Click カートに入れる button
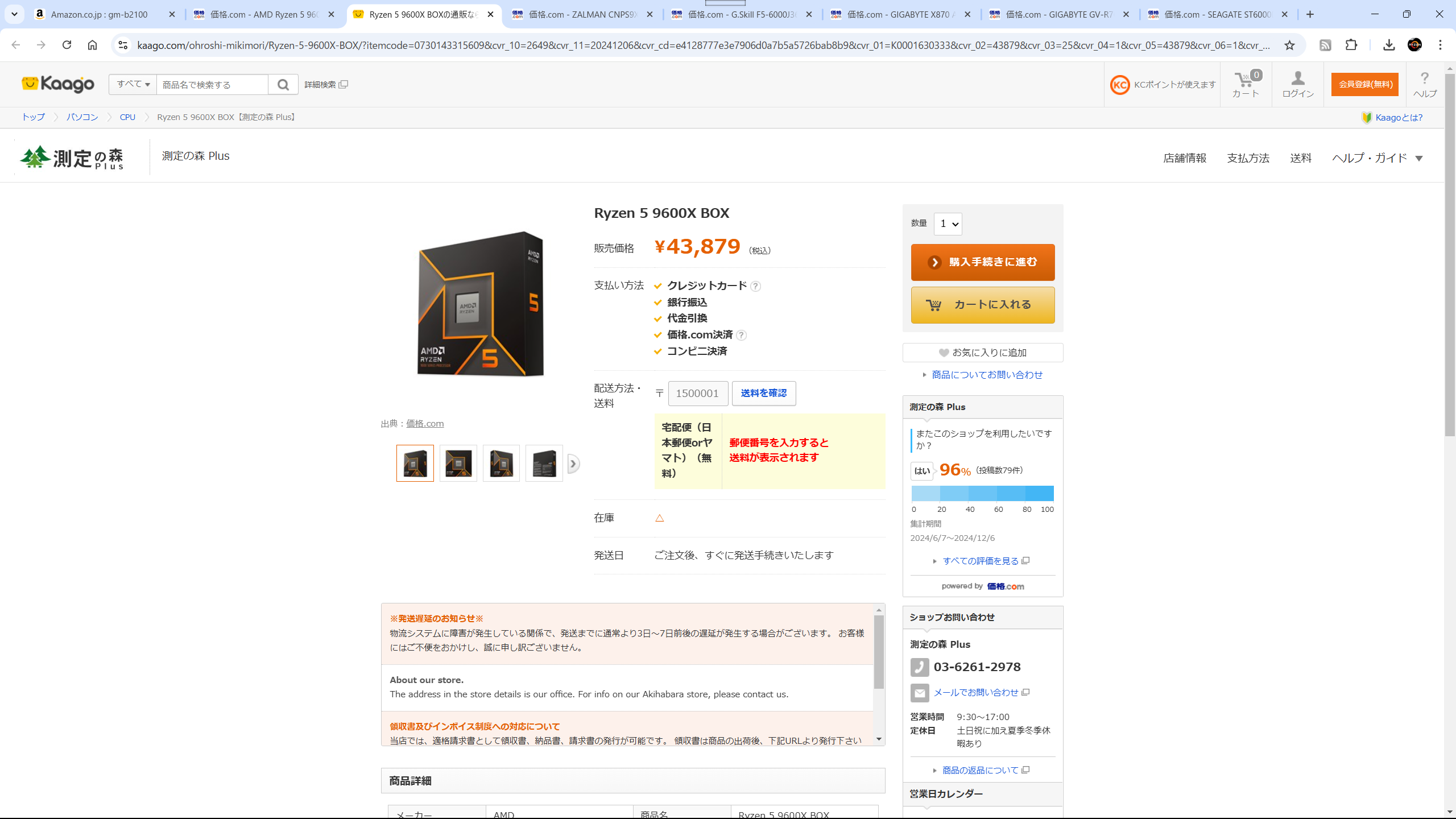Image resolution: width=1456 pixels, height=819 pixels. point(983,305)
